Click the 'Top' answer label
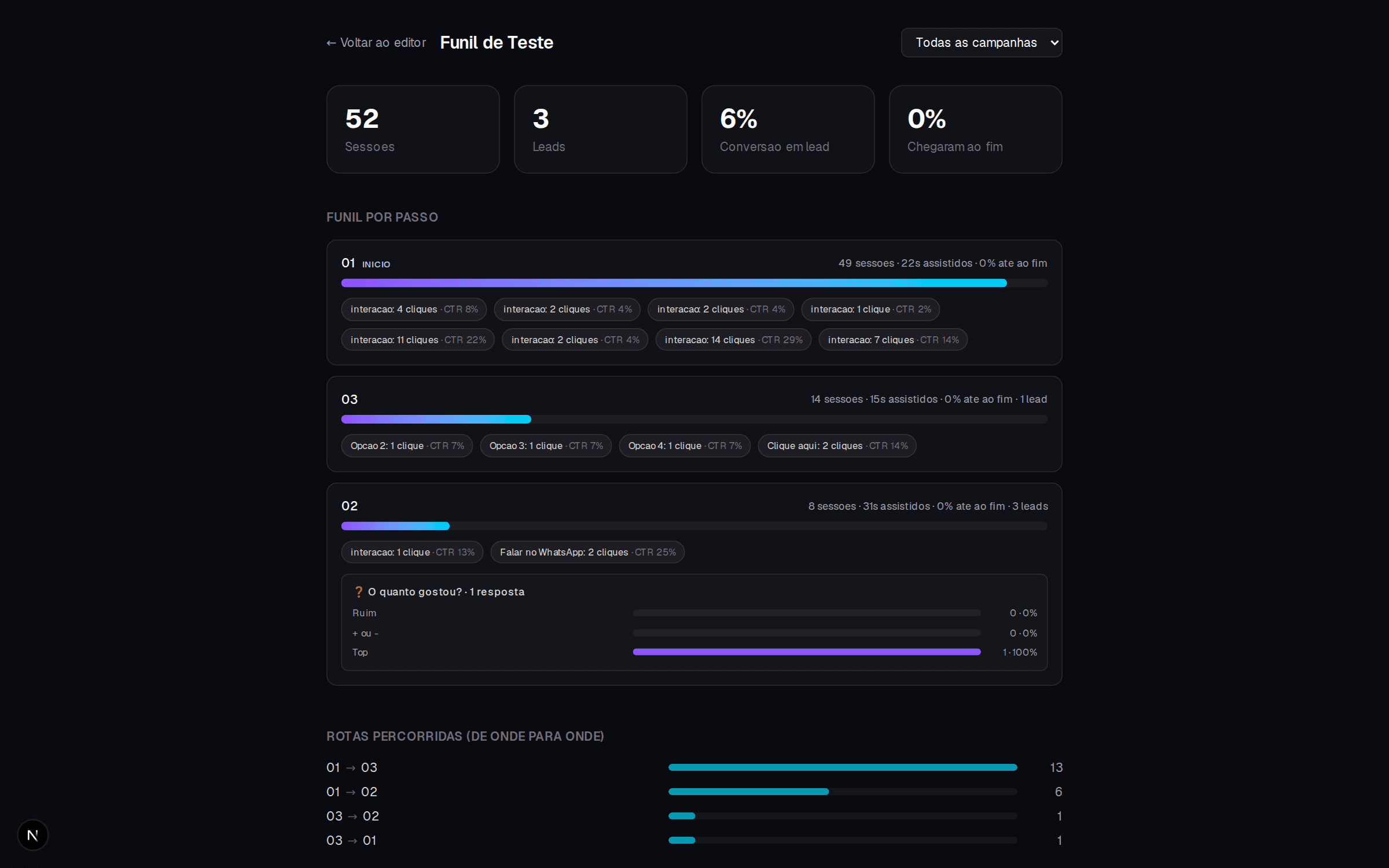Screen dimensions: 1389x868 [360, 652]
